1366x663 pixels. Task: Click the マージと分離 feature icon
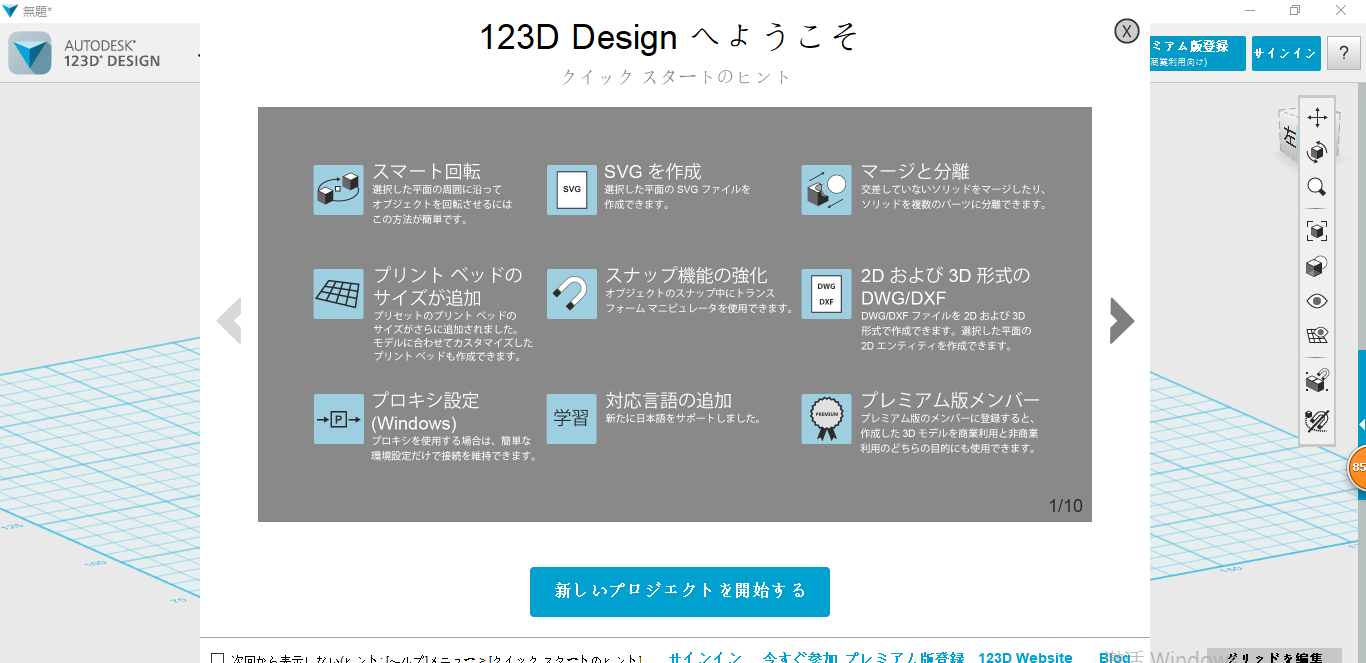pyautogui.click(x=826, y=190)
